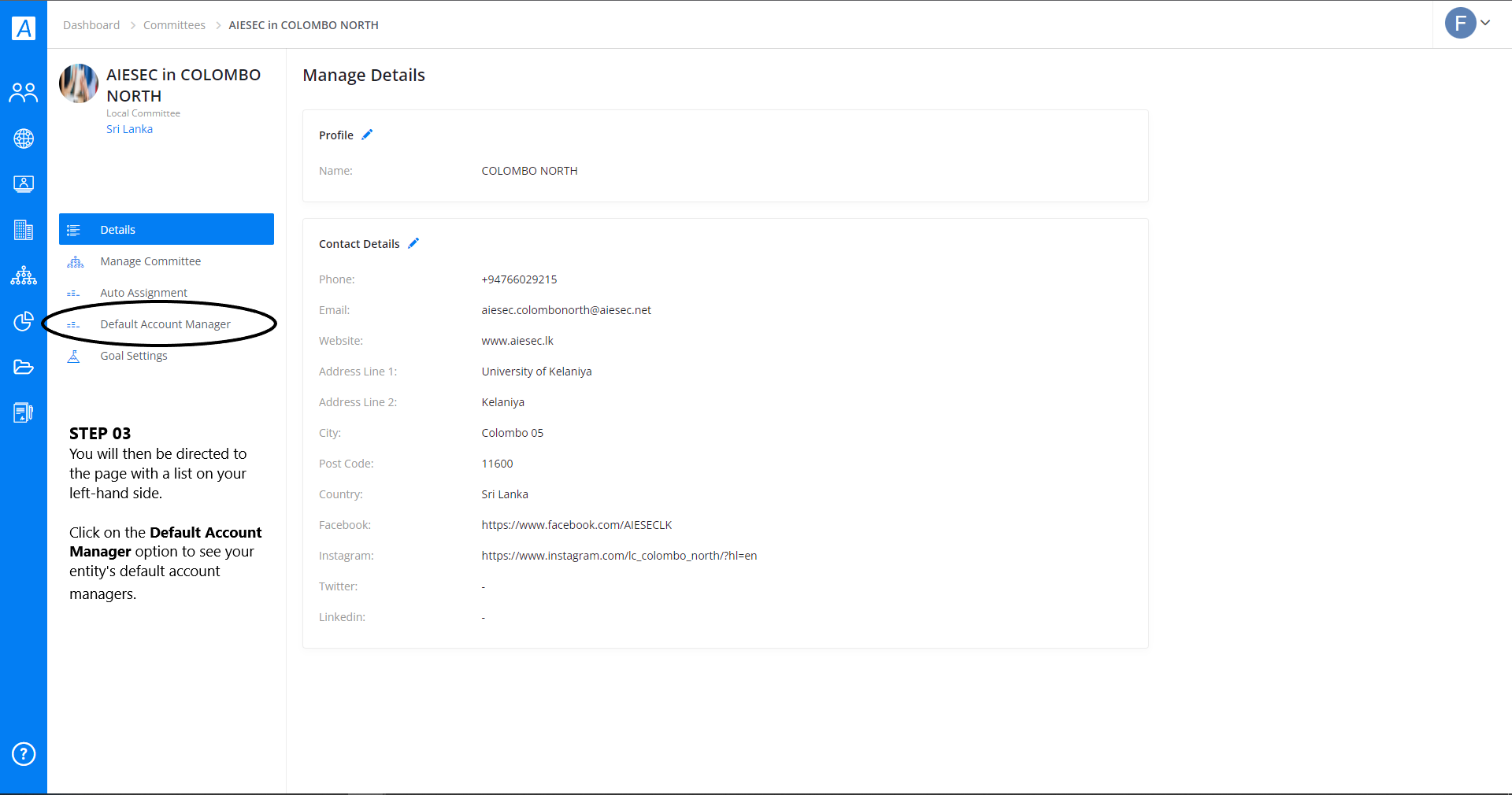Click the phone number +94766029215

(x=519, y=279)
